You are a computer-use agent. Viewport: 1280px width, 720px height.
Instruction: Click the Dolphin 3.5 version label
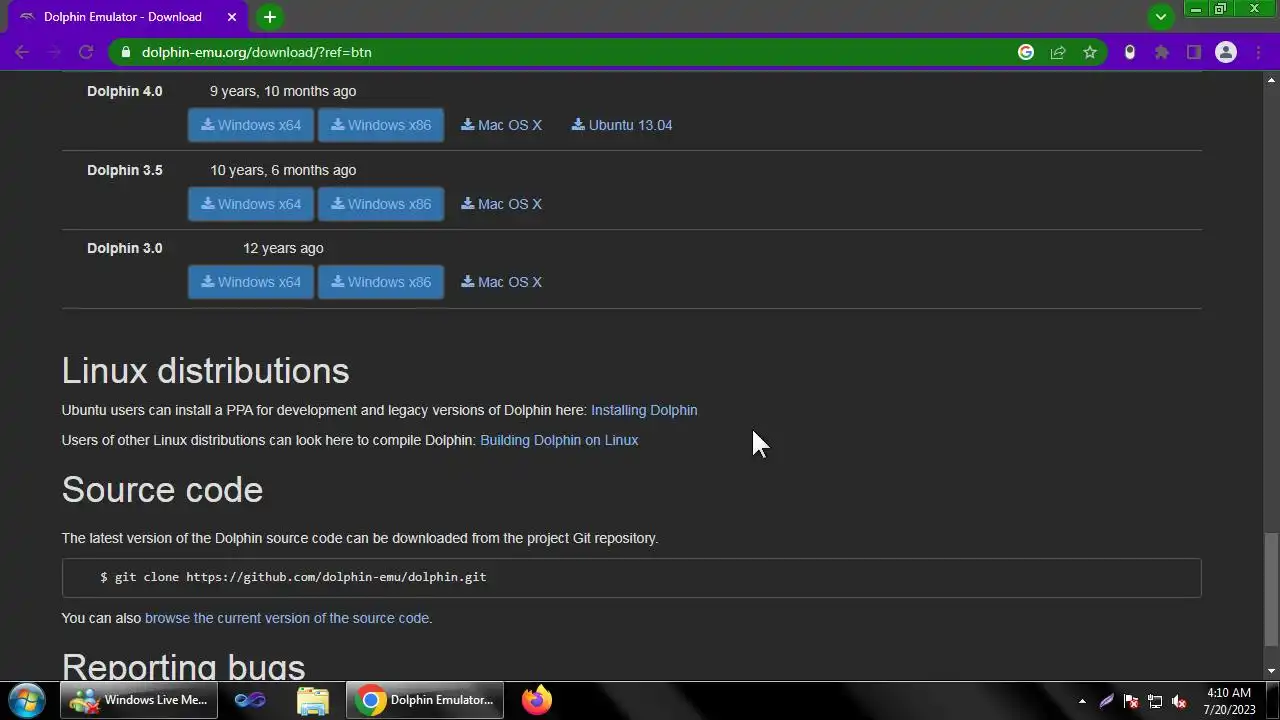tap(124, 170)
